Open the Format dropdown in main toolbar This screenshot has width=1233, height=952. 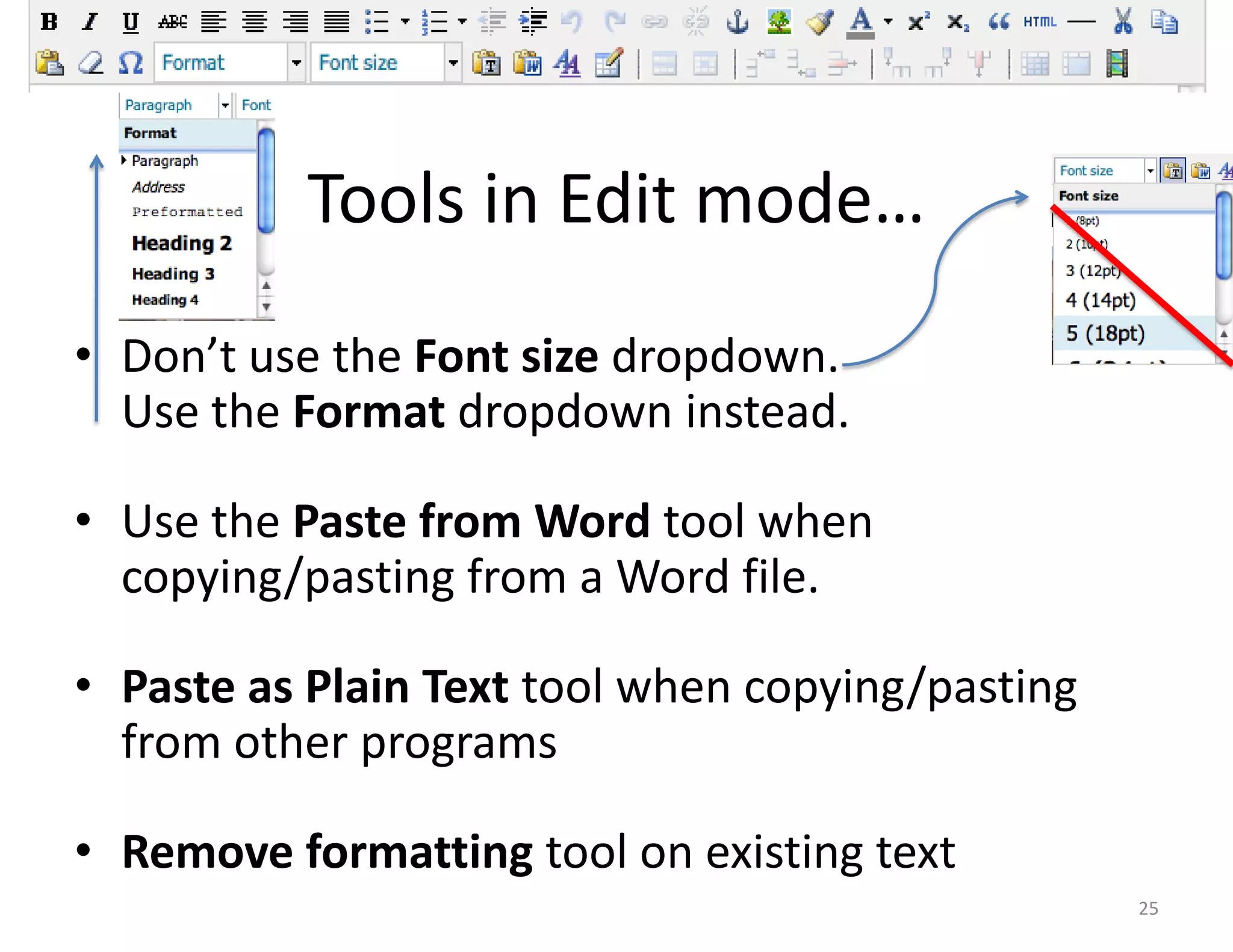229,63
